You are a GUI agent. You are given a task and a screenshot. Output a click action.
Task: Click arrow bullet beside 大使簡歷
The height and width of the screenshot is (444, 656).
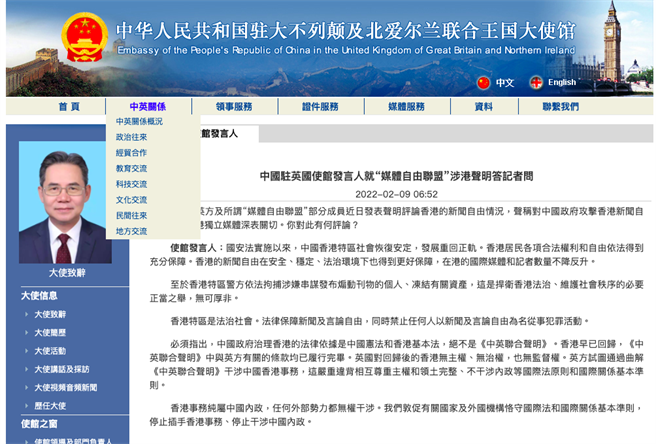26,333
